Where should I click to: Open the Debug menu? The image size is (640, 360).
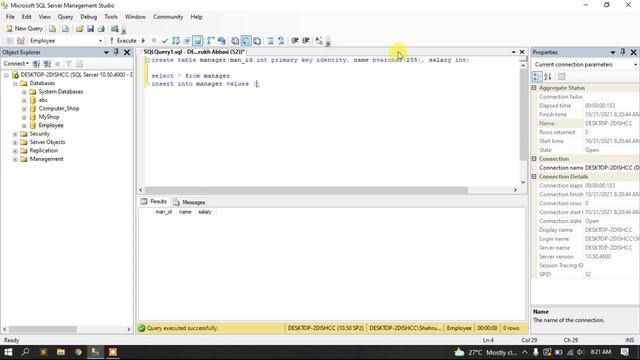(89, 17)
